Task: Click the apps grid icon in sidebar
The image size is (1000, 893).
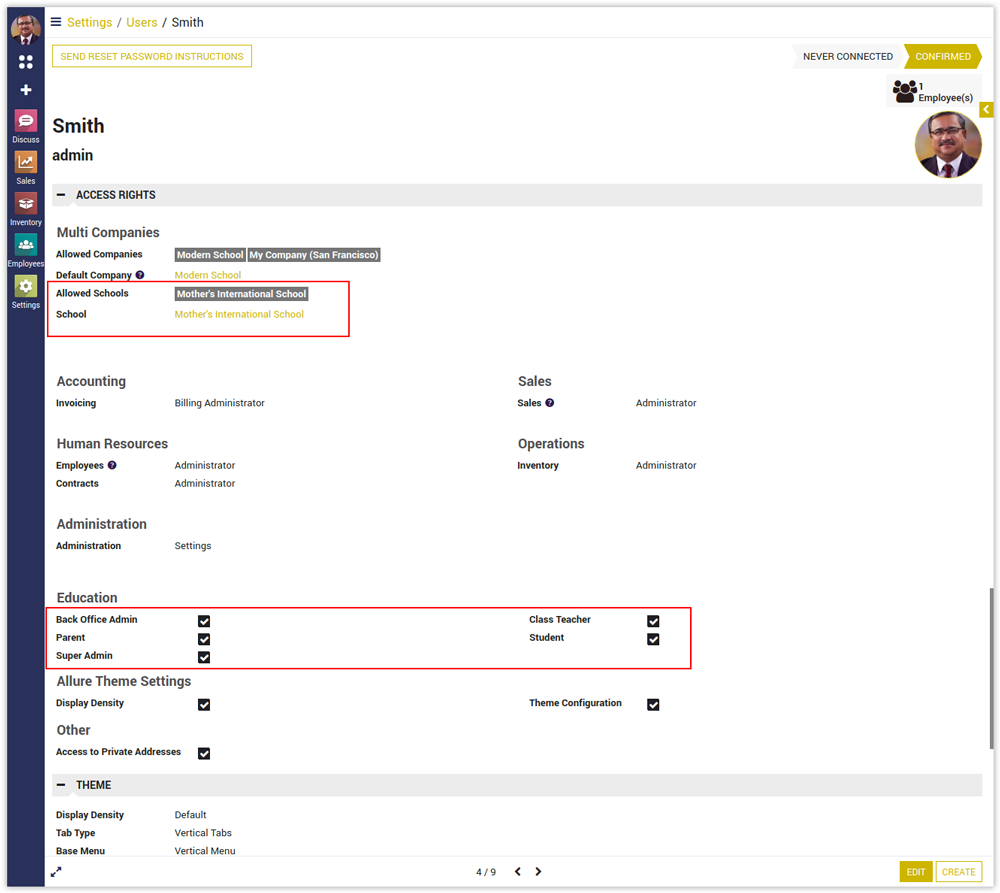Action: (x=26, y=62)
